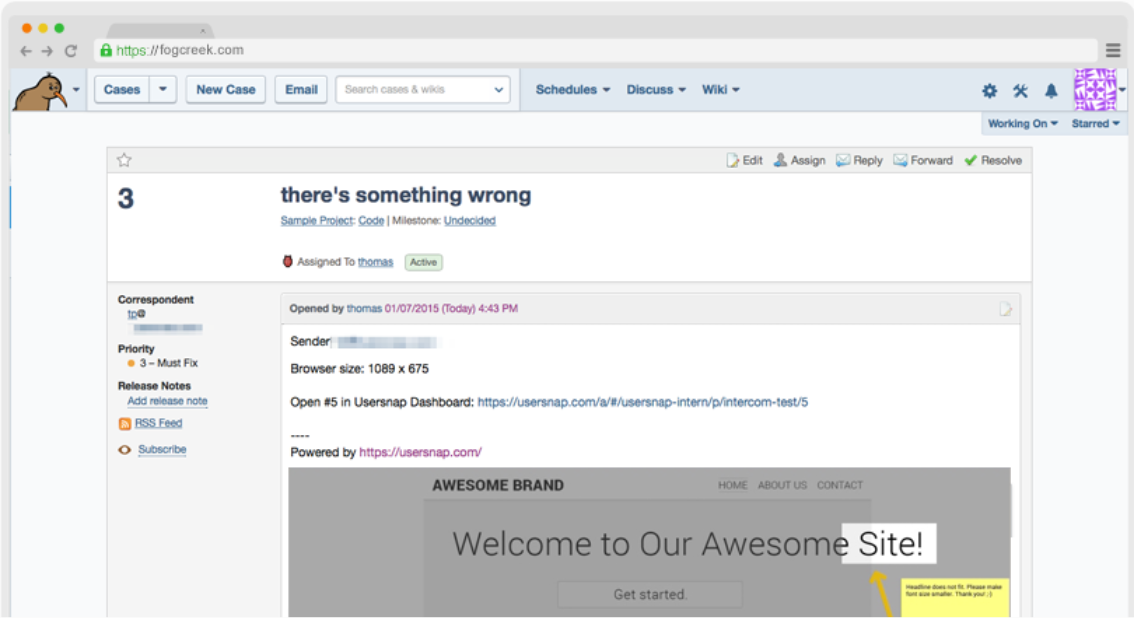The width and height of the screenshot is (1134, 618).
Task: Open the settings gear icon
Action: [x=989, y=90]
